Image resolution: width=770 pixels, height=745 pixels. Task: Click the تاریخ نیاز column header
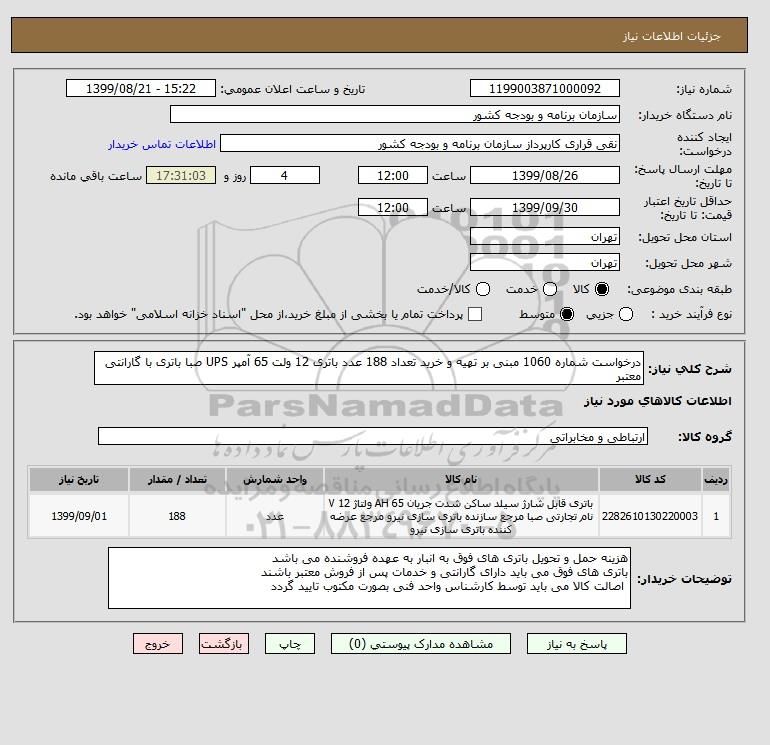point(79,479)
